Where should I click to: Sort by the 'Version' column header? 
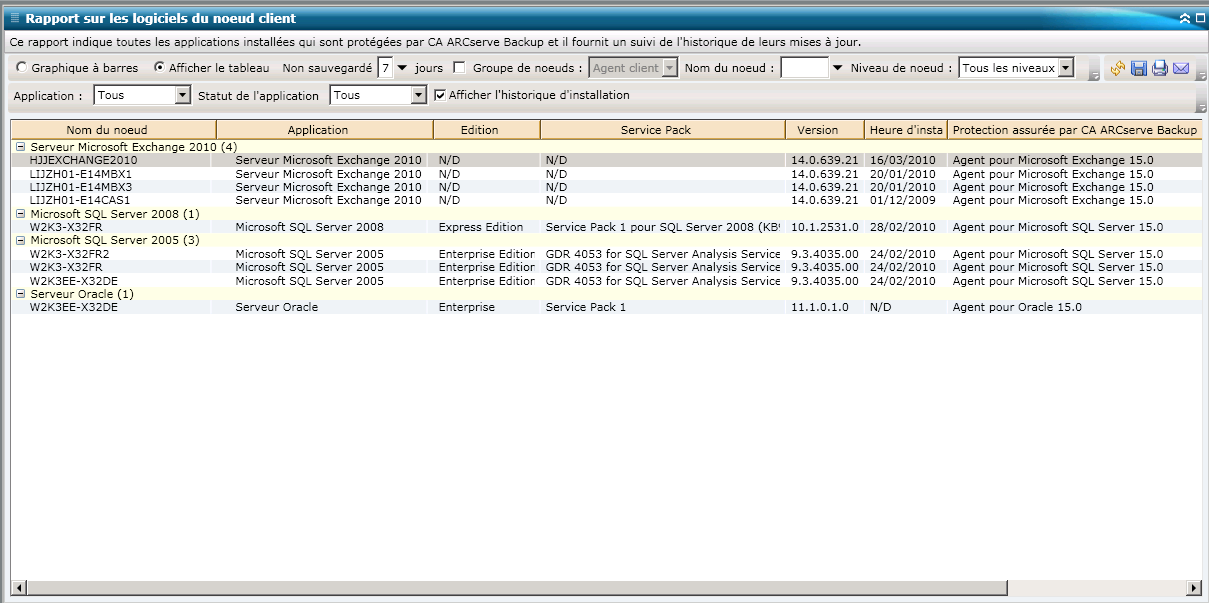[822, 129]
